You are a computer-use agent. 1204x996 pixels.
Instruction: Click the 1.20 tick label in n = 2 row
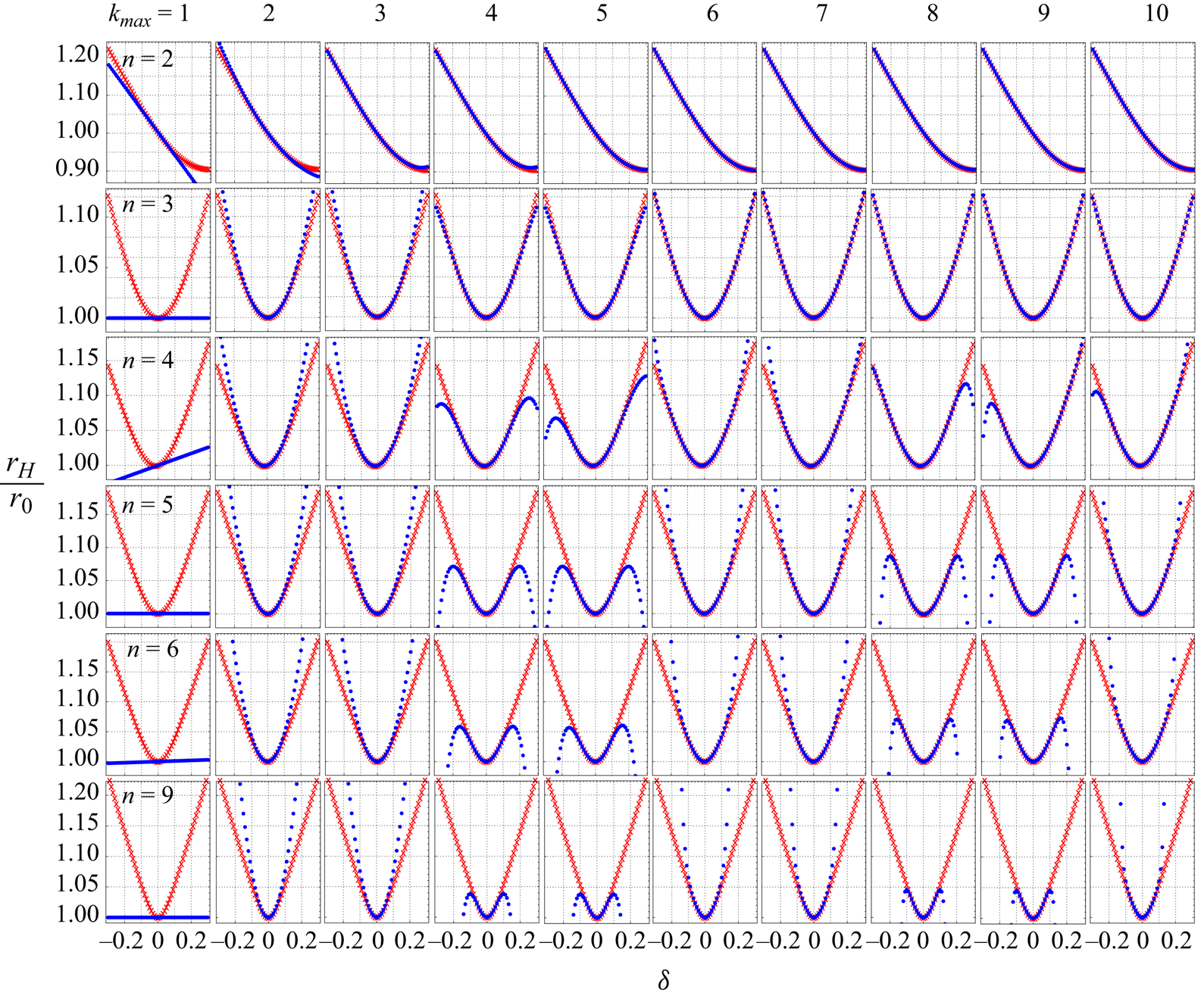[78, 55]
